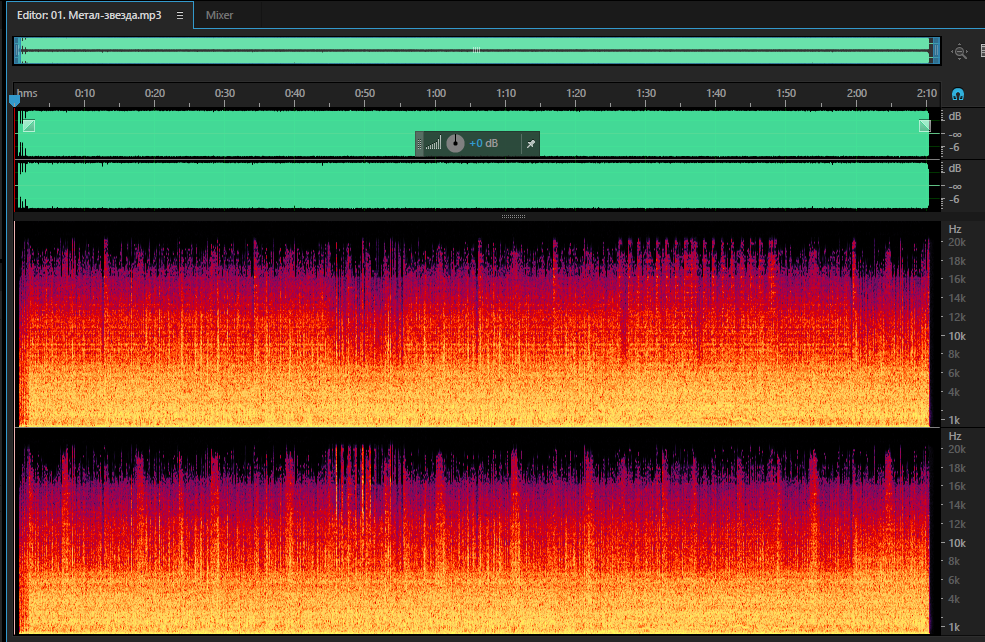Image resolution: width=985 pixels, height=642 pixels.
Task: Click 1k on upper spectrogram frequency scale
Action: (955, 420)
